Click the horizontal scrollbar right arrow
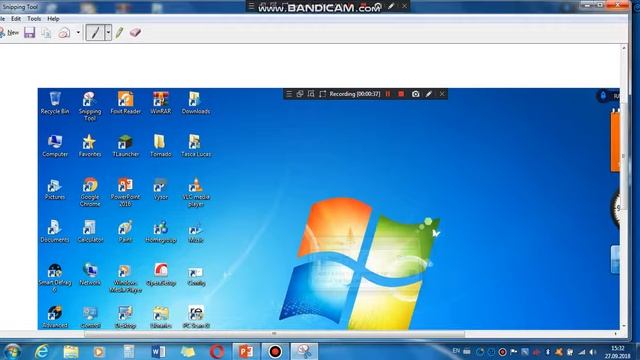 [616, 333]
